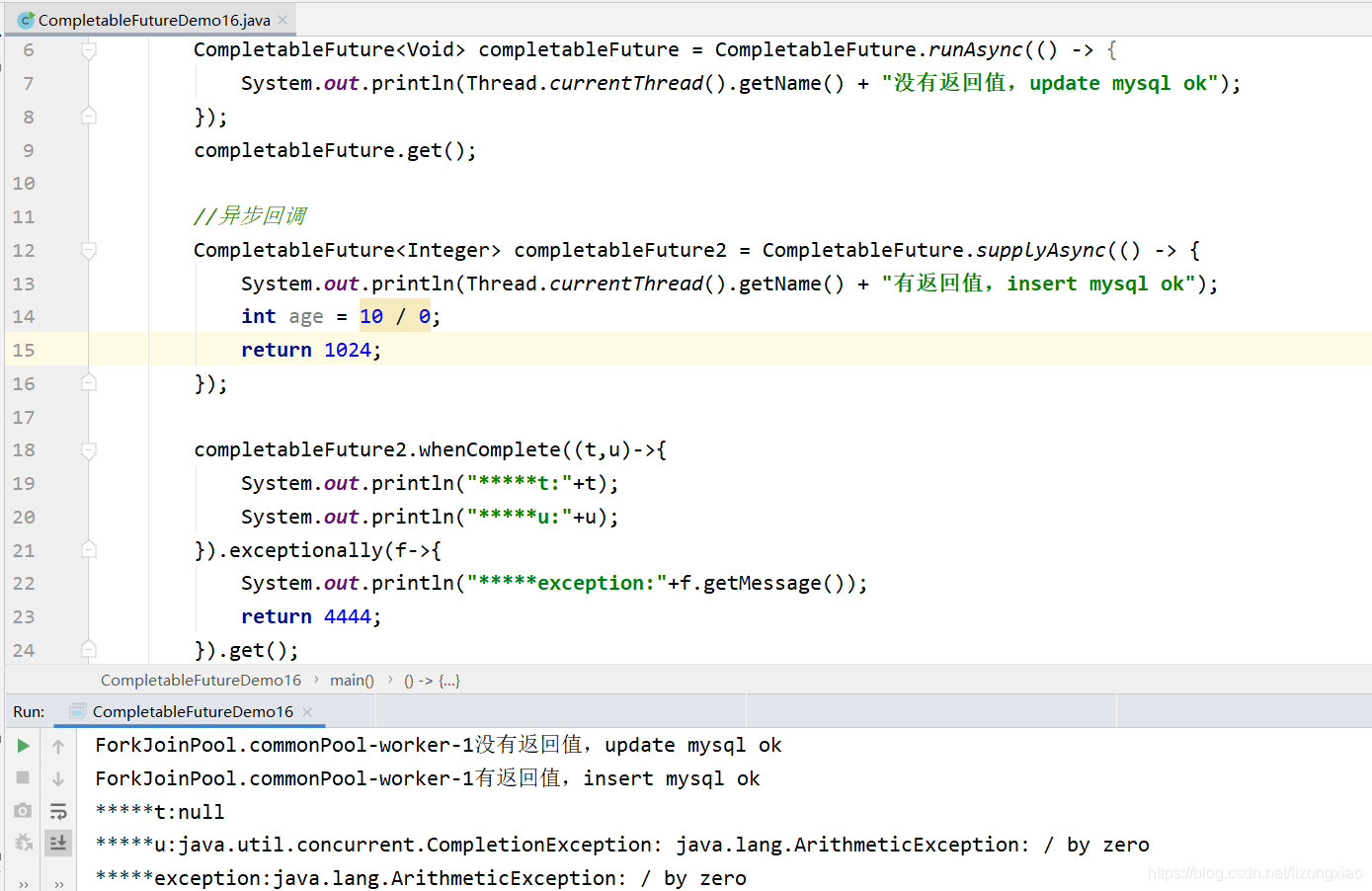Click the bug icon in Run toolbar
The height and width of the screenshot is (891, 1372).
[x=24, y=843]
